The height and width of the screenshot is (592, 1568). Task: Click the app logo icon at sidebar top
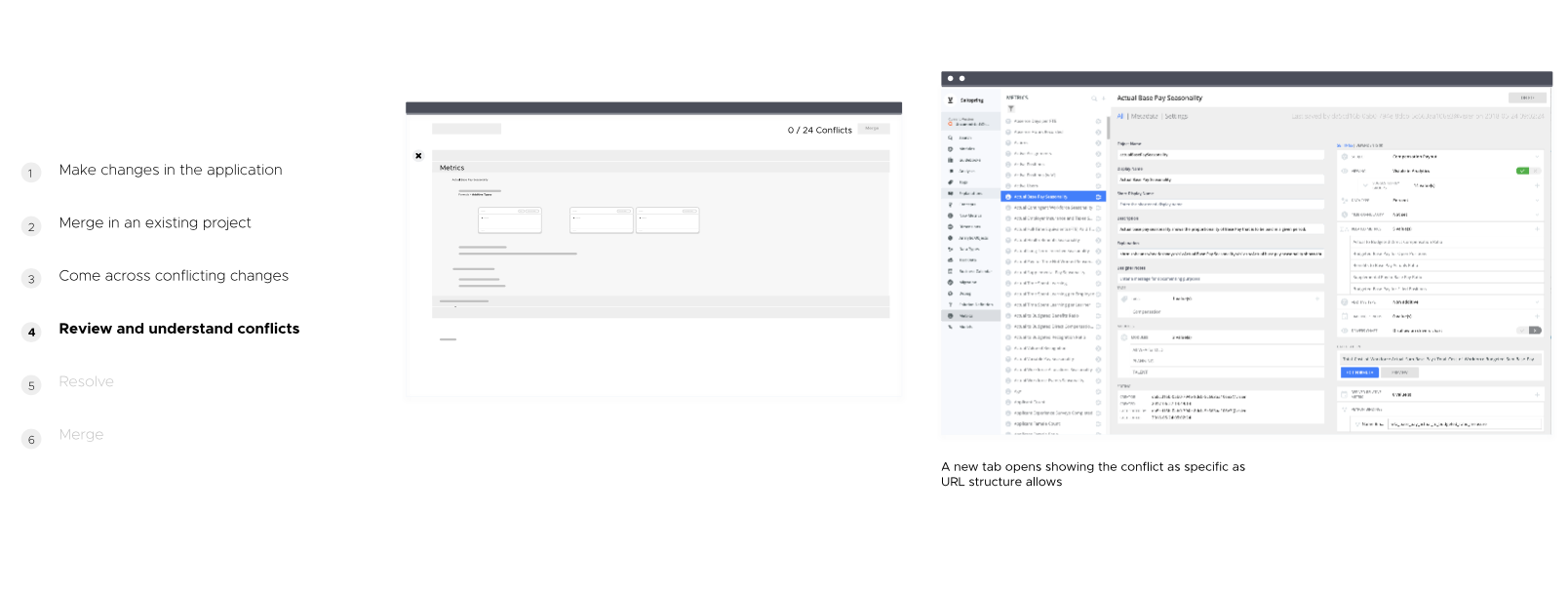click(x=951, y=100)
